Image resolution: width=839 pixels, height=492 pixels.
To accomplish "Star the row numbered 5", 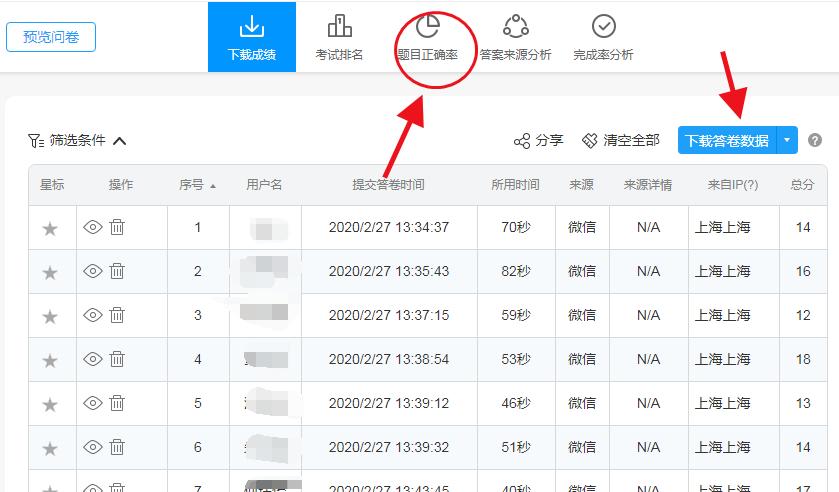I will pyautogui.click(x=50, y=404).
